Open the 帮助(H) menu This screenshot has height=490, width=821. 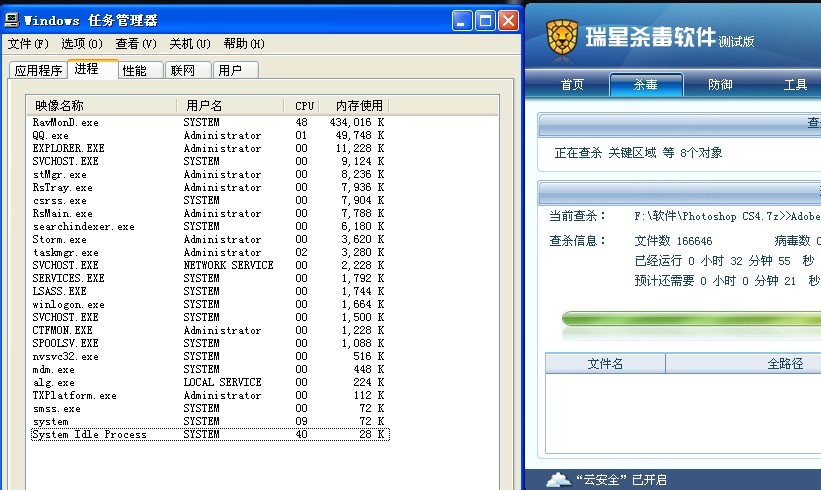pos(244,44)
